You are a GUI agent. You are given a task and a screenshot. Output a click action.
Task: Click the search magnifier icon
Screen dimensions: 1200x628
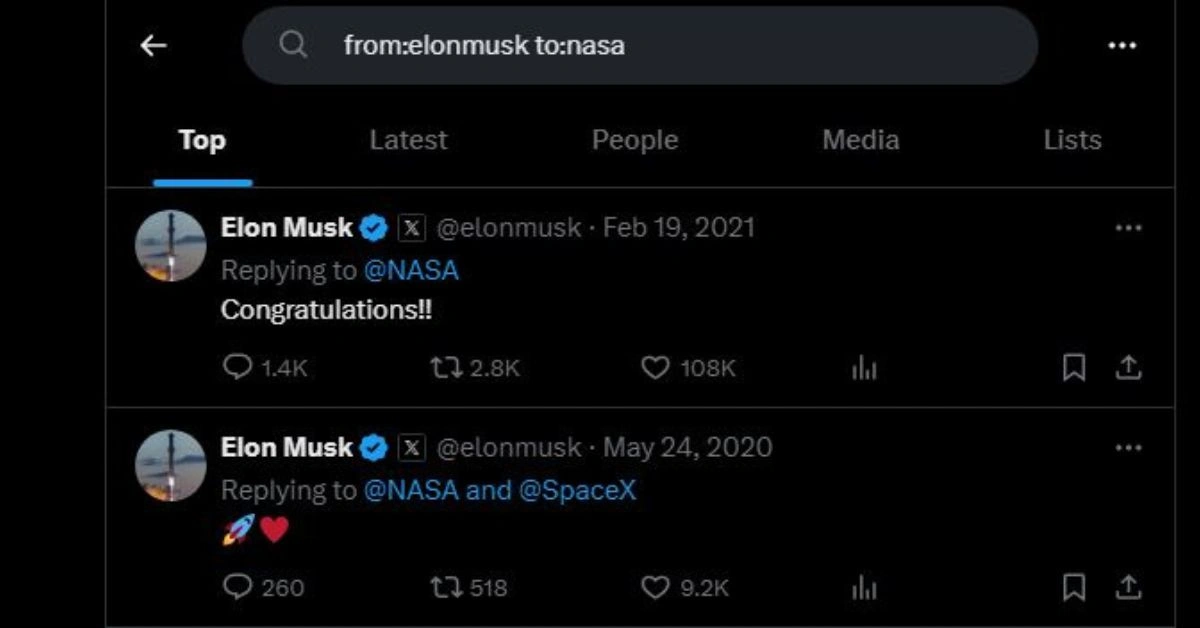click(x=293, y=45)
